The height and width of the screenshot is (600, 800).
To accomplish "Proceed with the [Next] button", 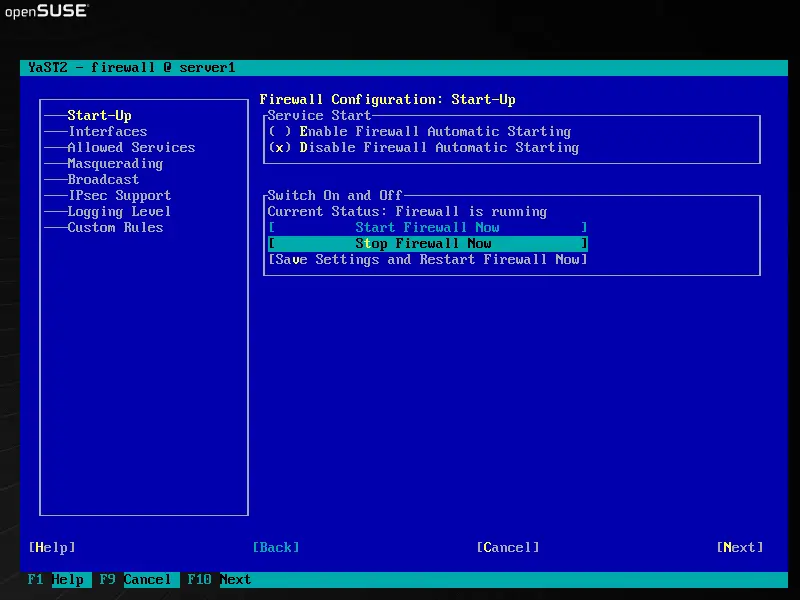I will pyautogui.click(x=740, y=547).
